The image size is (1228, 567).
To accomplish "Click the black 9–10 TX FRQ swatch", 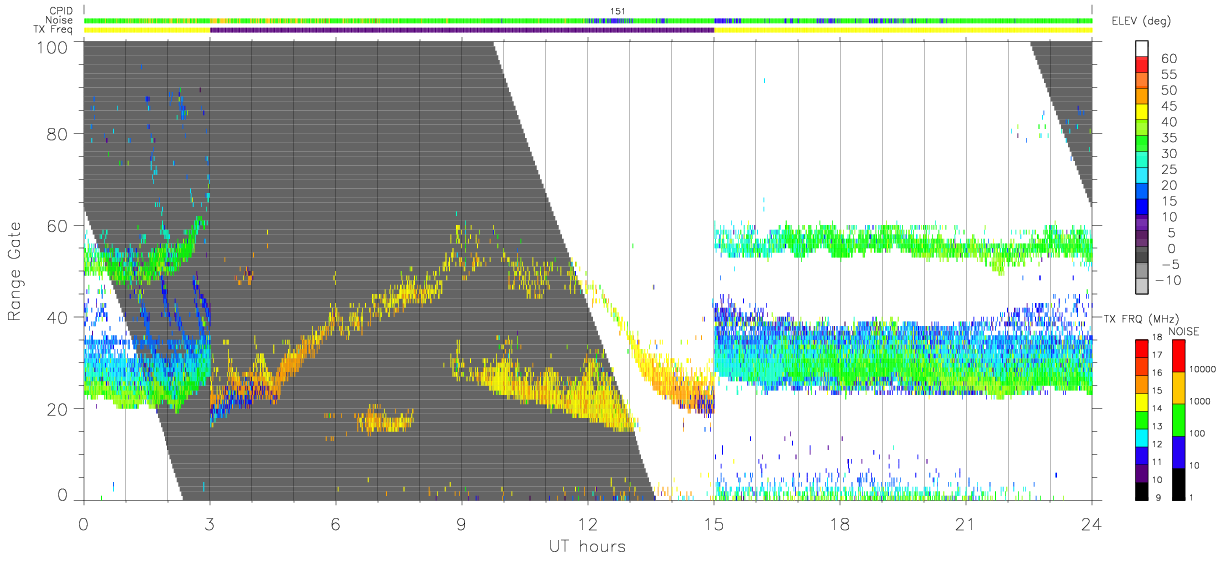I will click(x=1143, y=492).
